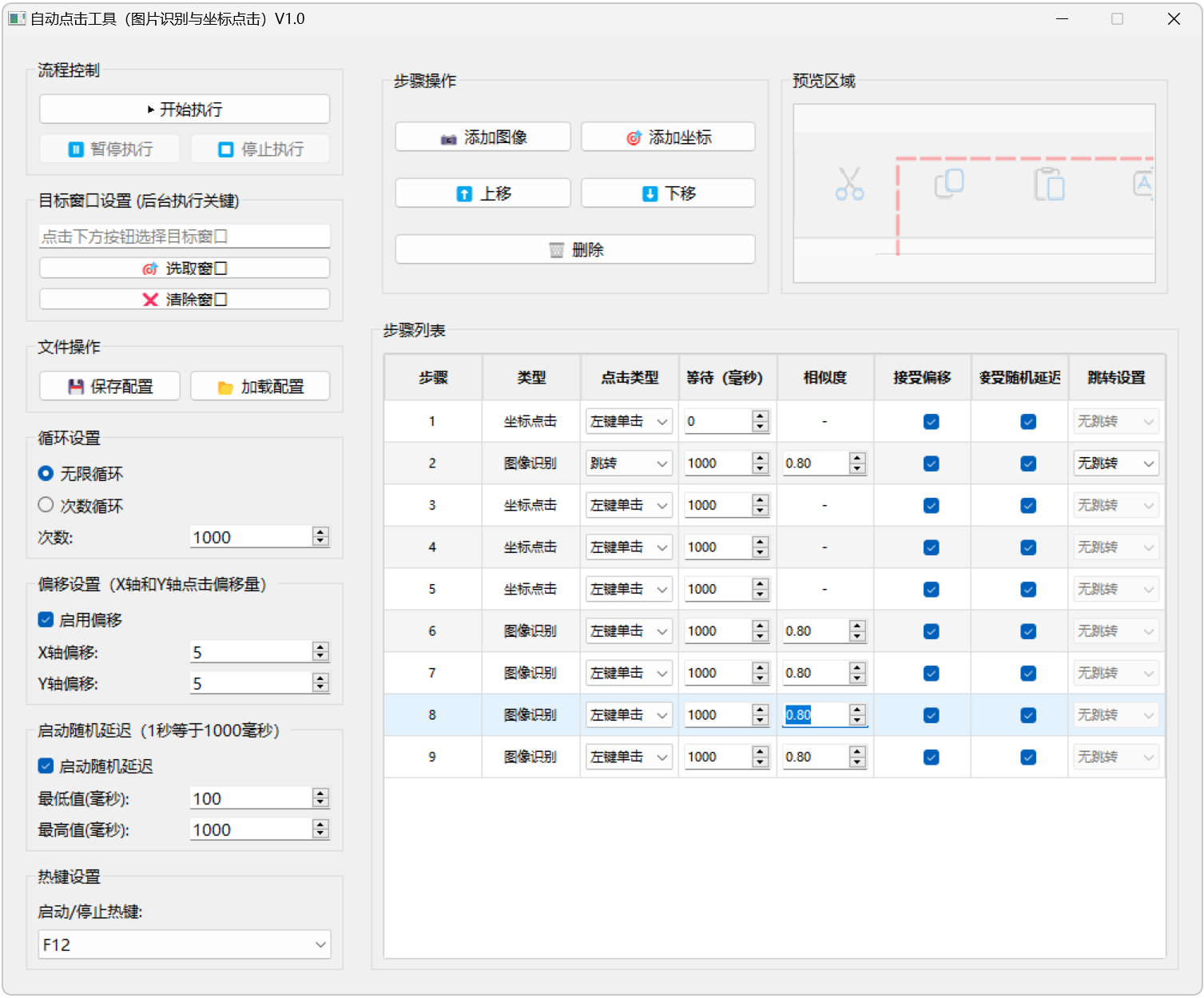
Task: Uncheck the random delay checkbox for step 9
Action: tap(1028, 757)
